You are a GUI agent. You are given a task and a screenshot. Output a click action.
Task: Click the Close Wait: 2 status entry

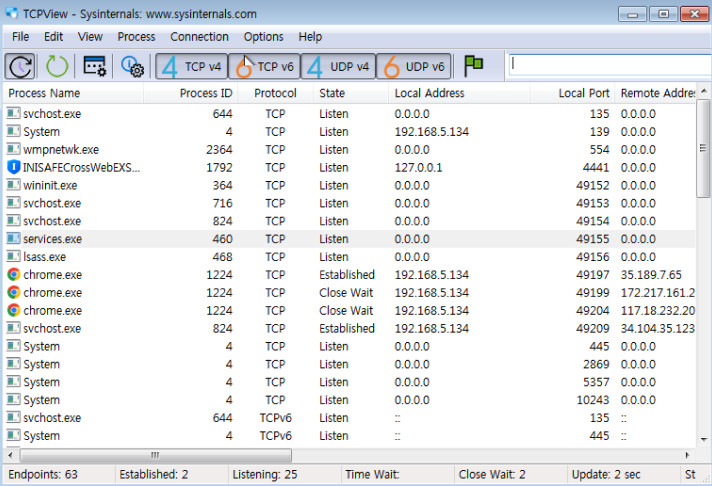492,475
